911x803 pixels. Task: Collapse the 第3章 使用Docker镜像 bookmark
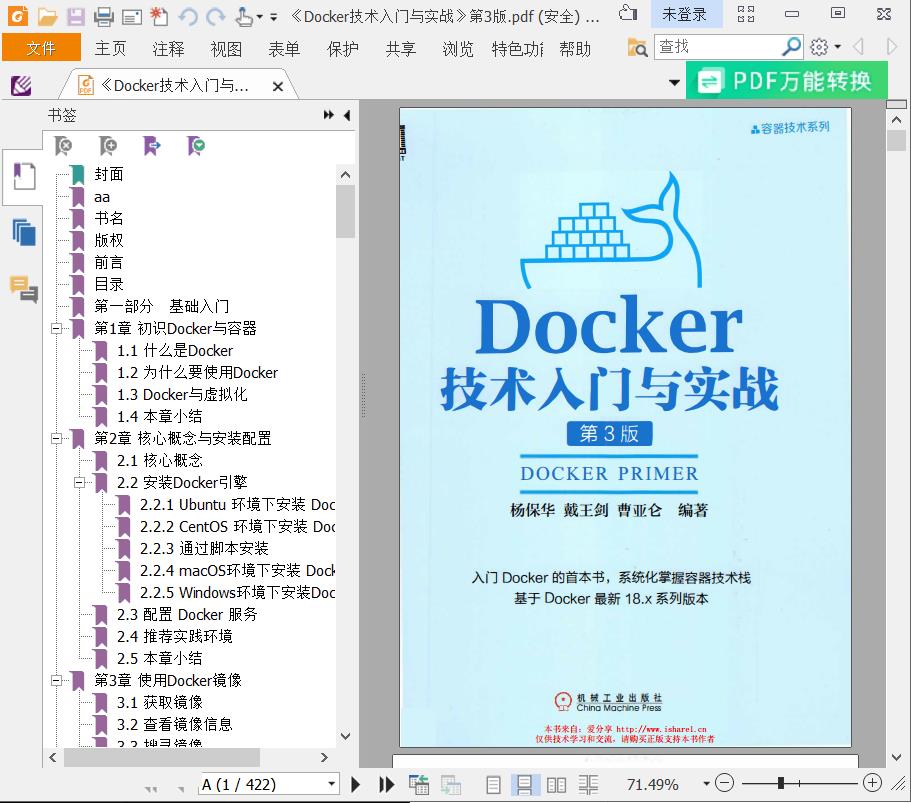point(57,680)
